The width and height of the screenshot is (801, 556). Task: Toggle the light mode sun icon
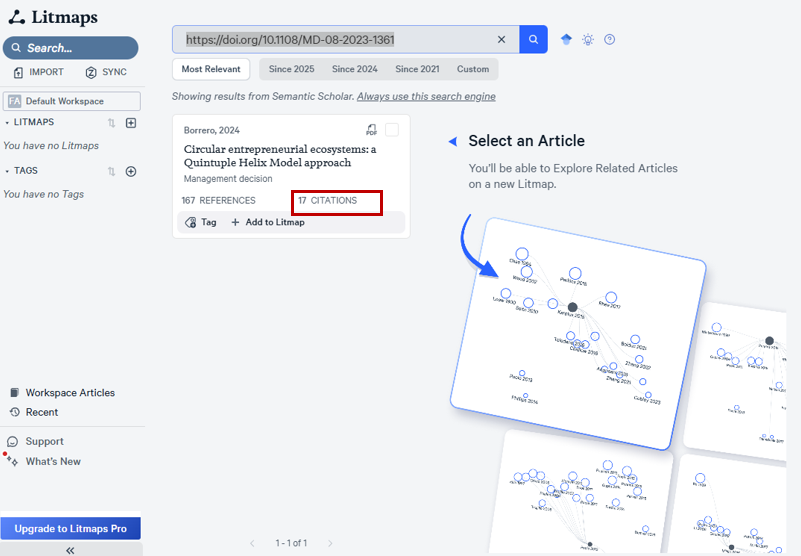pos(588,40)
